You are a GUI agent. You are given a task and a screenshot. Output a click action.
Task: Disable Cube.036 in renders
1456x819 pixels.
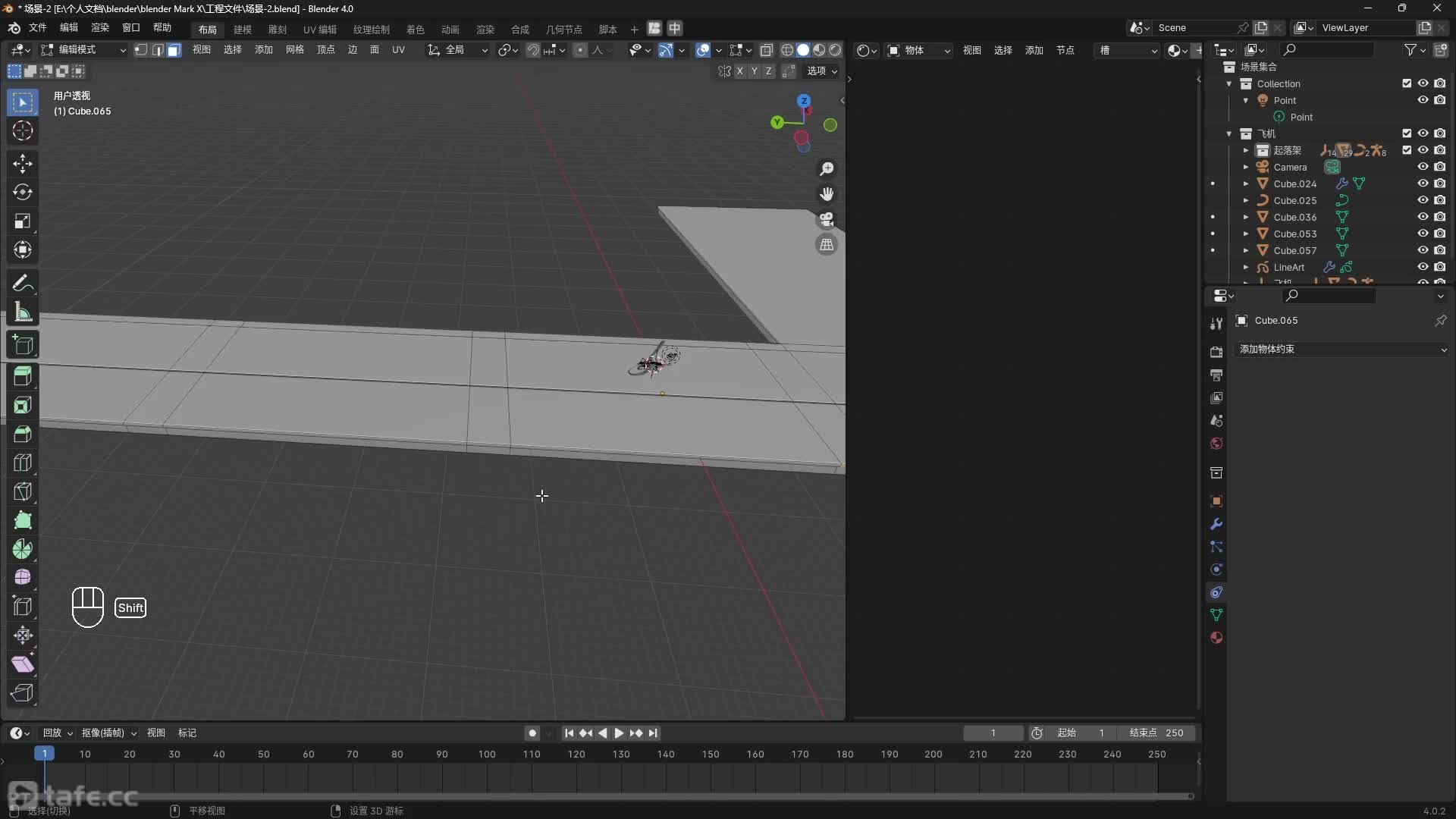(1440, 217)
